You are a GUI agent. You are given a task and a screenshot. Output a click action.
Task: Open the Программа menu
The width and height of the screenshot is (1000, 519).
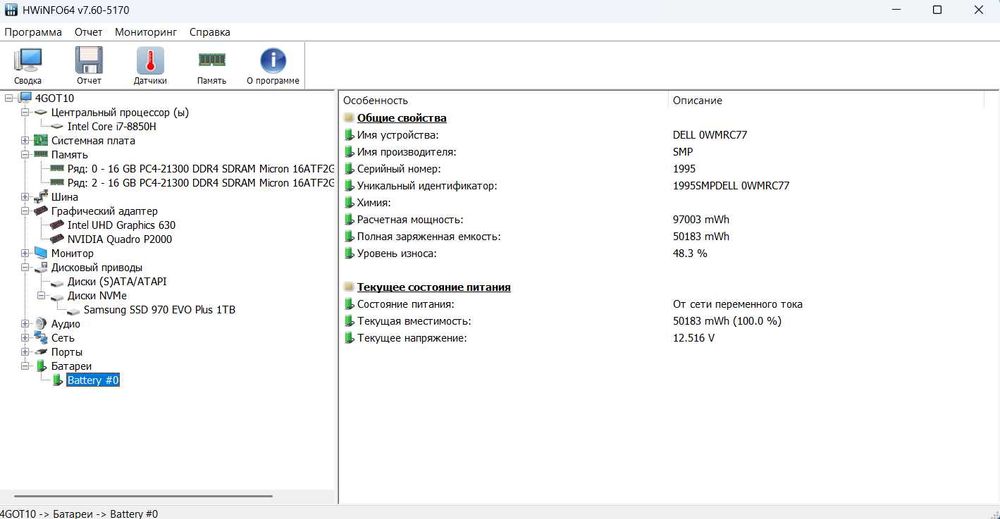[x=33, y=32]
